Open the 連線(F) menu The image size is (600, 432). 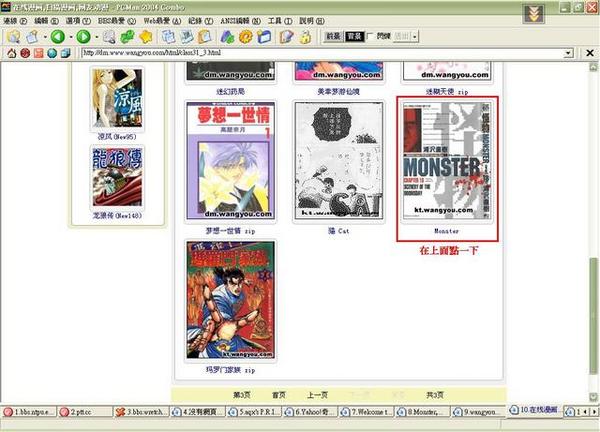point(15,21)
